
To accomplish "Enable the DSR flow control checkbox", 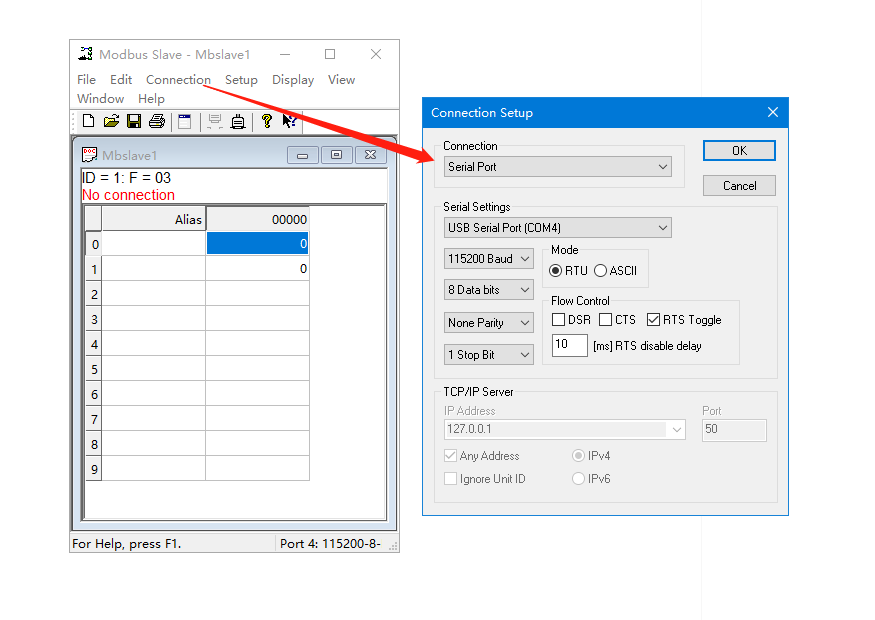I will tap(559, 320).
